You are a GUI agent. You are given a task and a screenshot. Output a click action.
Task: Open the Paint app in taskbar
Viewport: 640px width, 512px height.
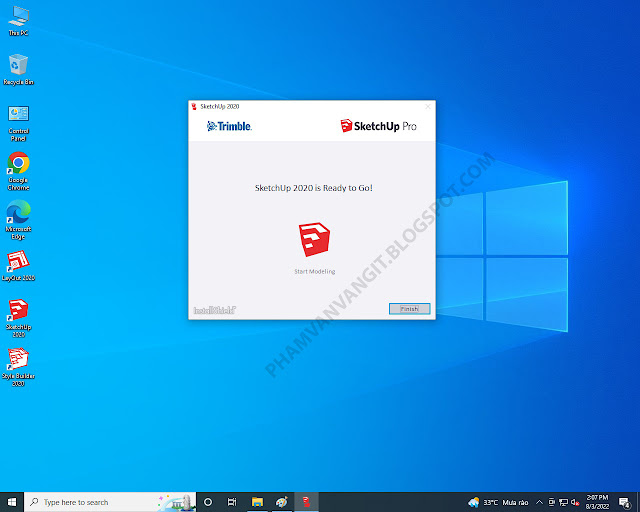(x=282, y=502)
